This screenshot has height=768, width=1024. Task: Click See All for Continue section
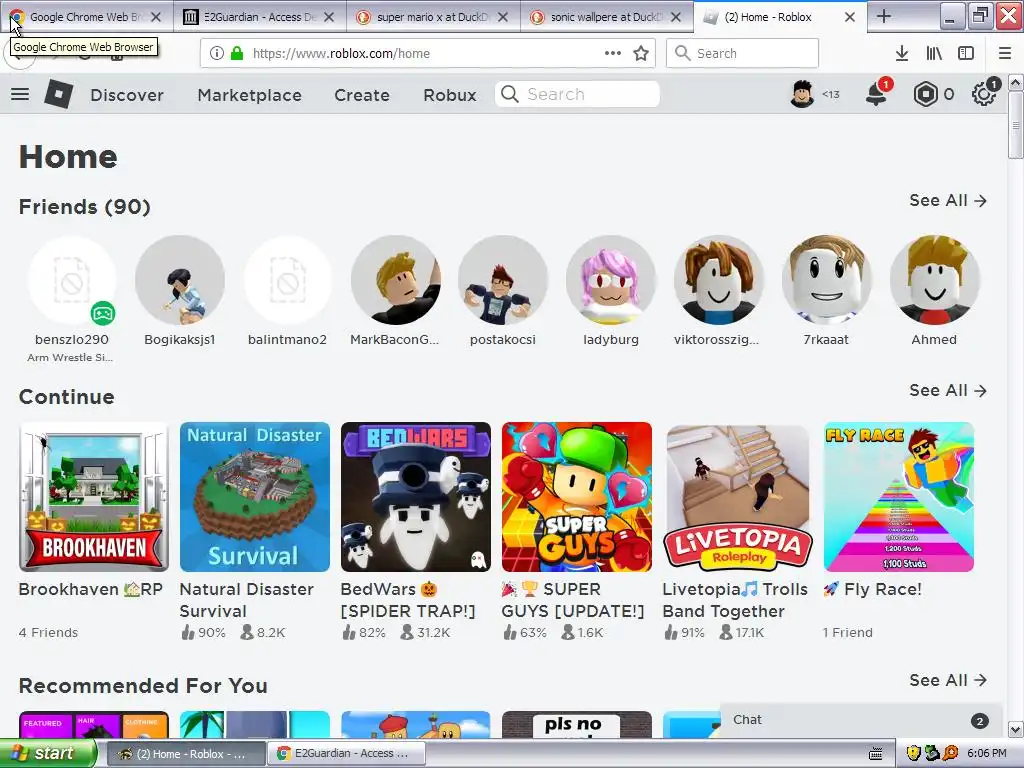coord(948,391)
